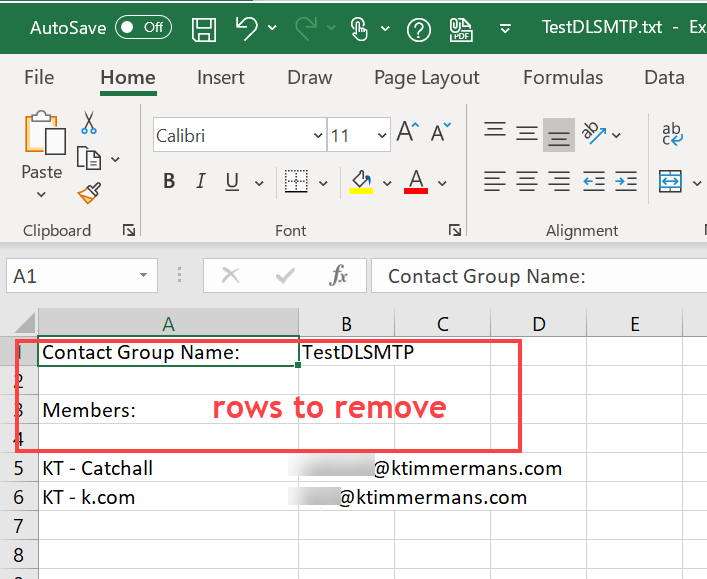Click Decrease Font Size icon
The height and width of the screenshot is (579, 707).
tap(441, 132)
